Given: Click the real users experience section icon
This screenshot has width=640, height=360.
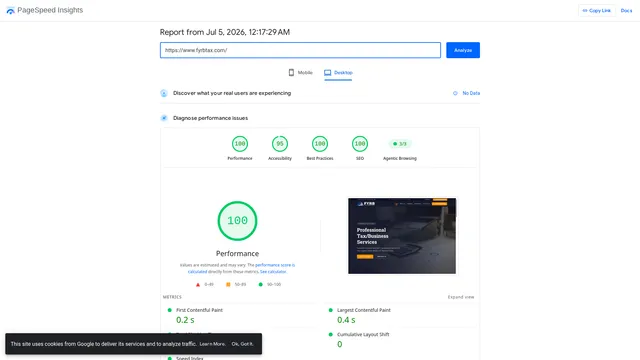Looking at the screenshot, I should point(164,93).
